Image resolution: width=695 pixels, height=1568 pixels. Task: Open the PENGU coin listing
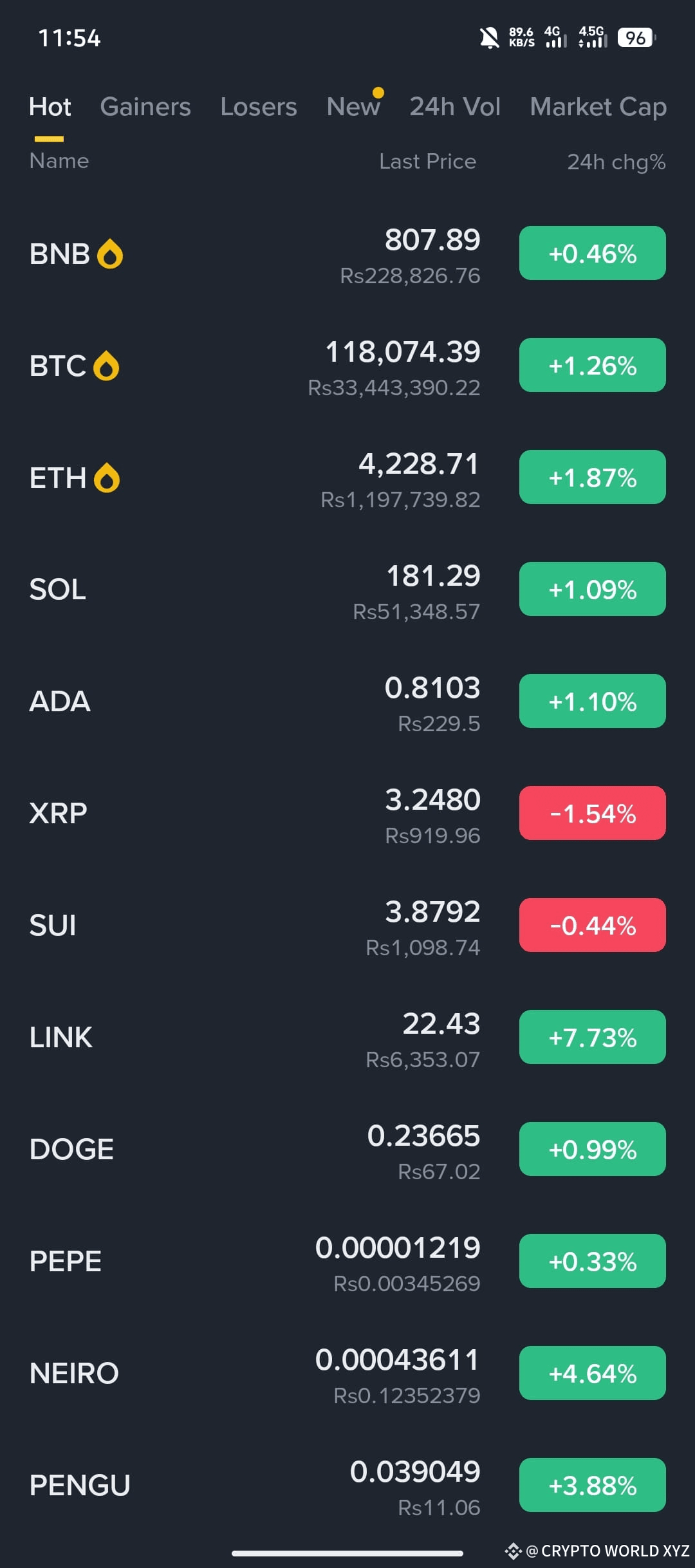coord(347,1485)
